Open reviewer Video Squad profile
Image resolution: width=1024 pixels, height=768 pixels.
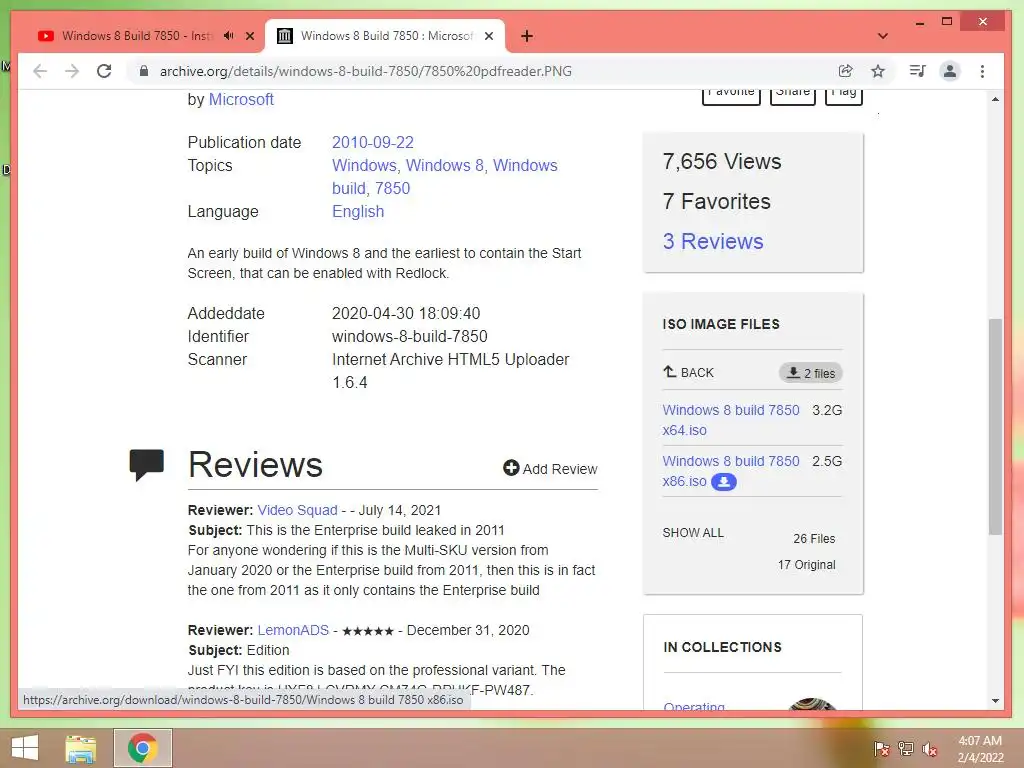[297, 510]
